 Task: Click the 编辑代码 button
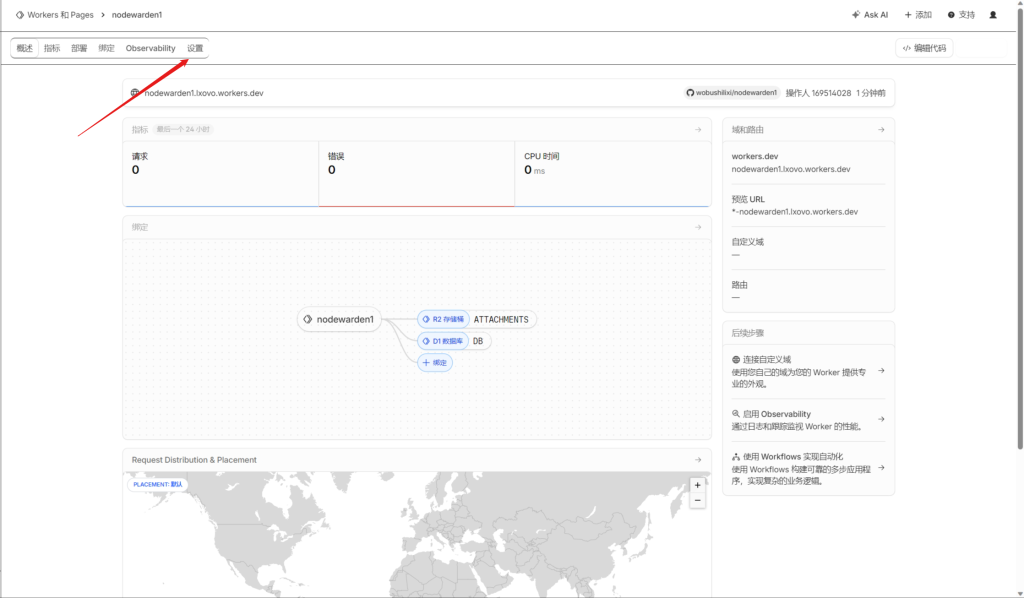[923, 48]
